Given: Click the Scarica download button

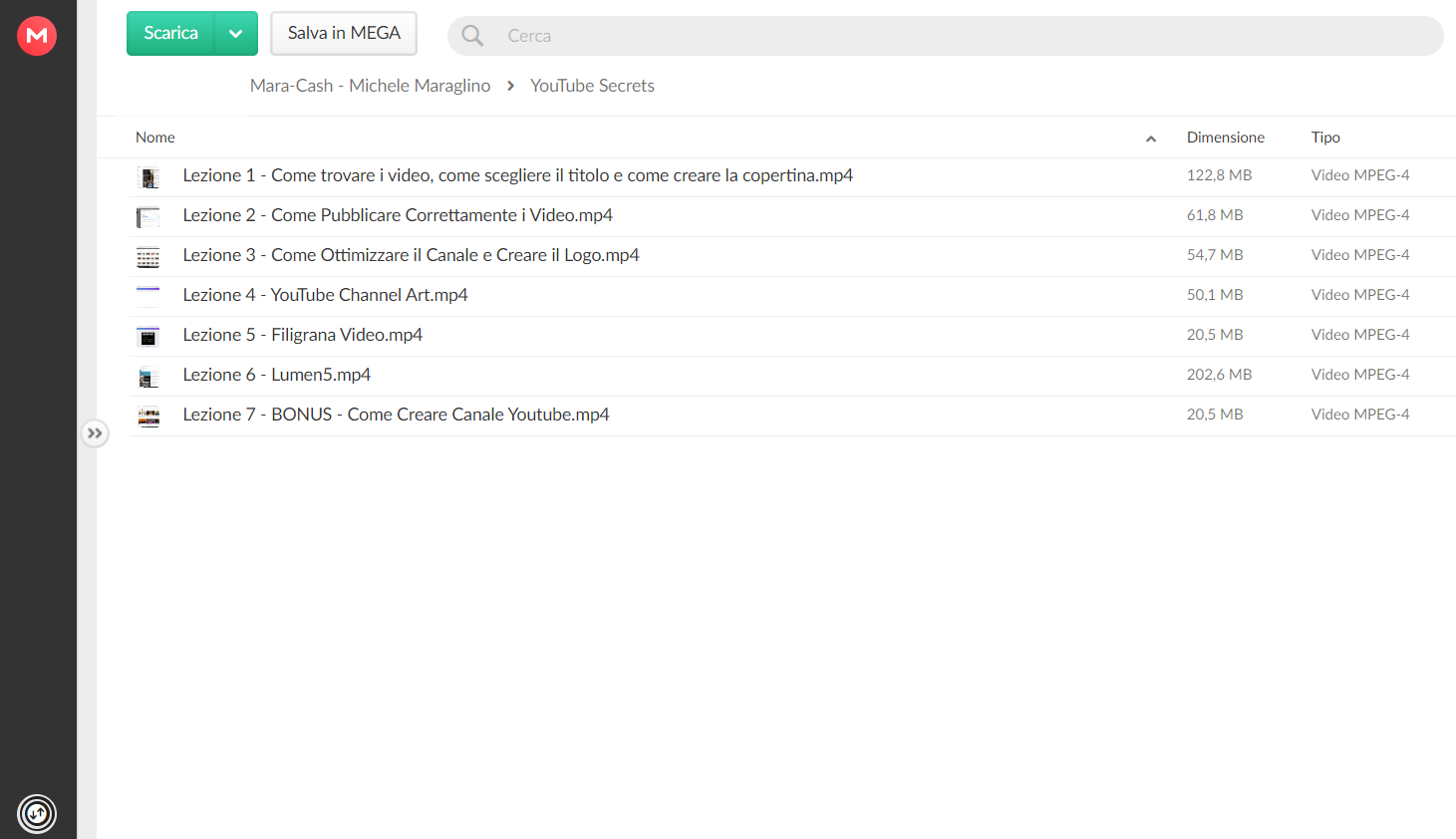Looking at the screenshot, I should pyautogui.click(x=170, y=33).
